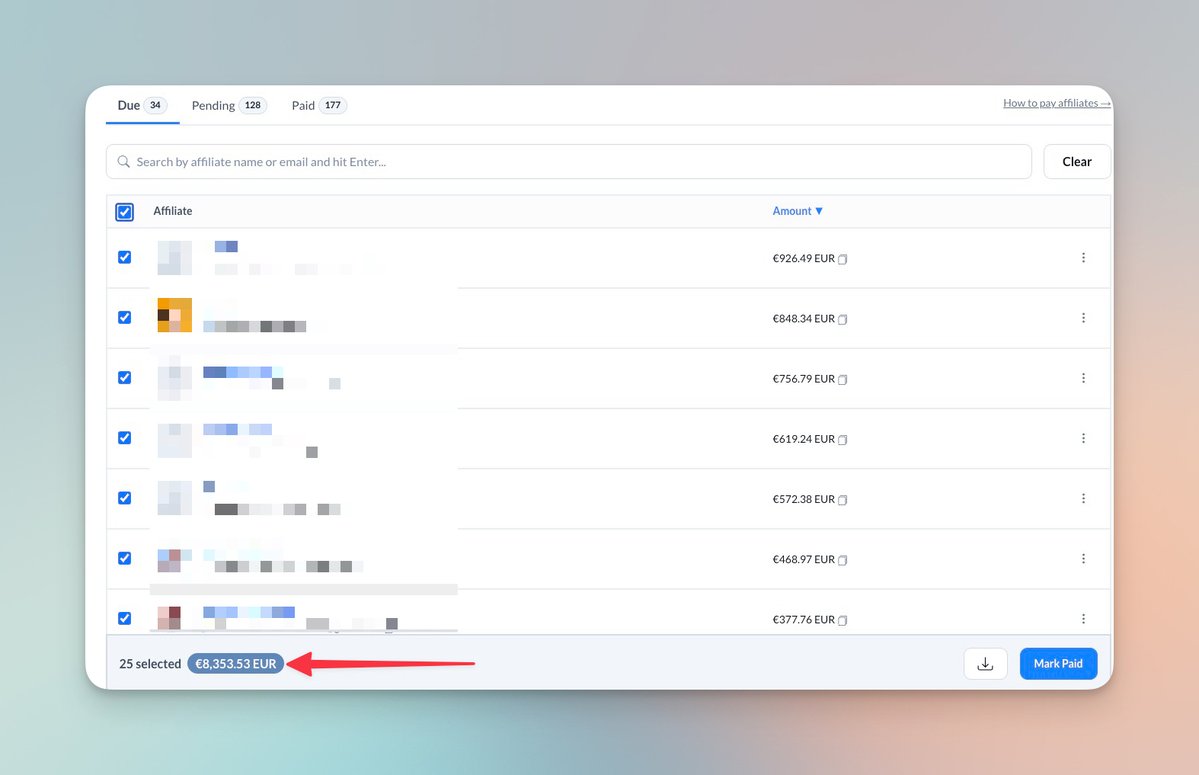This screenshot has height=775, width=1199.
Task: Open the three-dot menu for €619.24 row
Action: pyautogui.click(x=1083, y=438)
